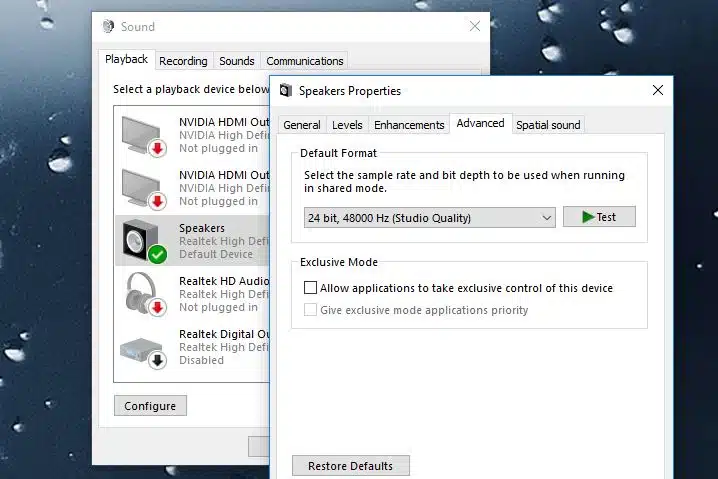Click the 'Exclusive Mode' group label
This screenshot has width=718, height=479.
pyautogui.click(x=339, y=262)
